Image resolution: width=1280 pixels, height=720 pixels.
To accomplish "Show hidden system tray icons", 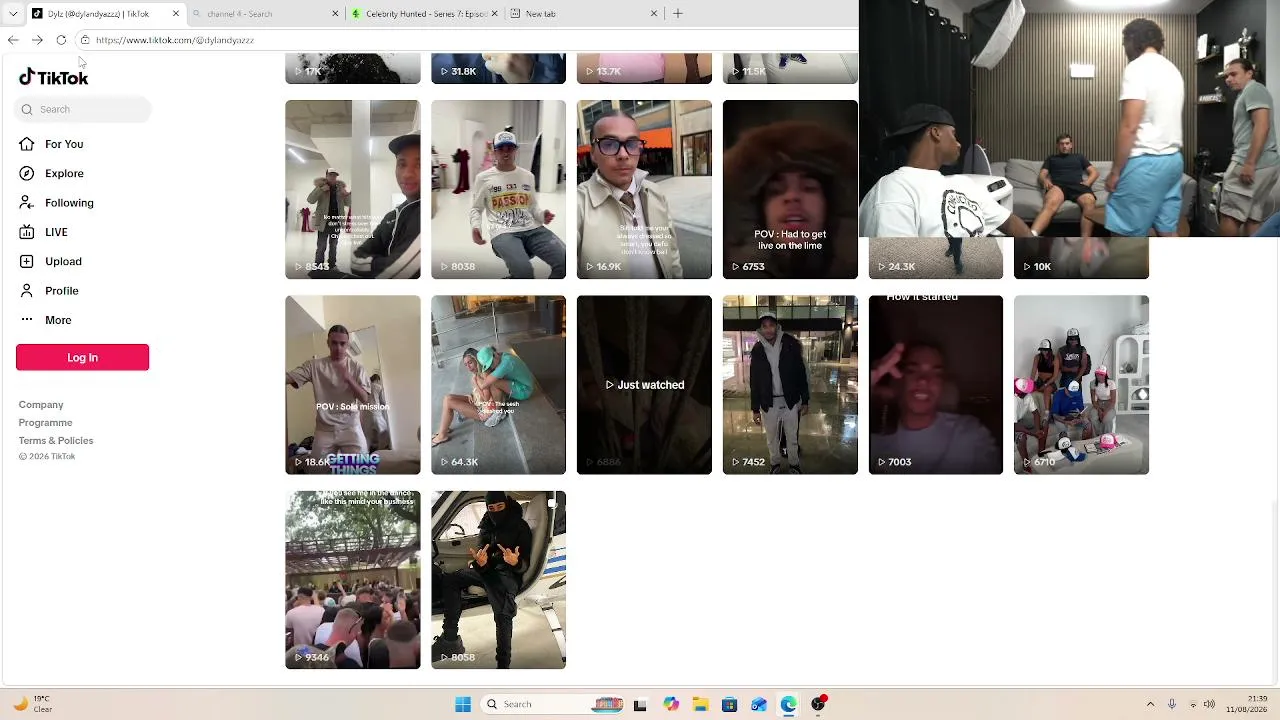I will [x=1150, y=704].
